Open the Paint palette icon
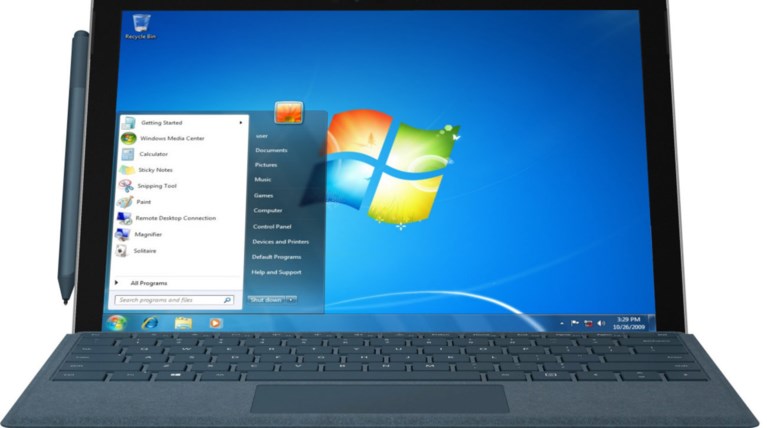The height and width of the screenshot is (428, 767). (x=125, y=202)
